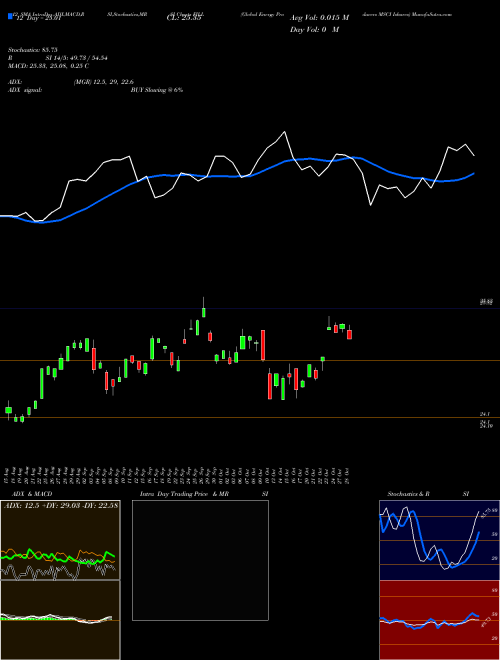Click the red RSI mini chart panel
The image size is (500, 660).
pos(439,620)
